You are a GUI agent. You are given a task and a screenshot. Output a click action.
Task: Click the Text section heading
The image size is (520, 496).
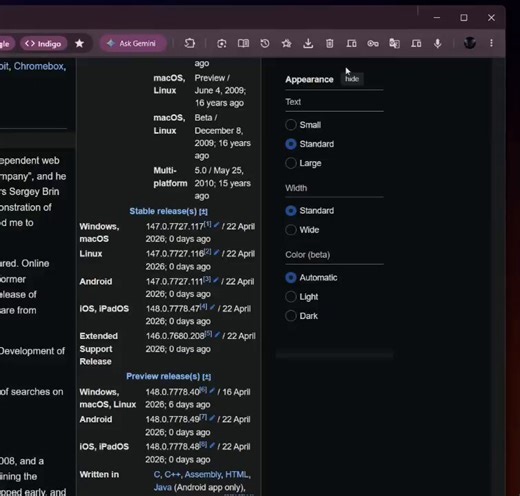point(293,102)
